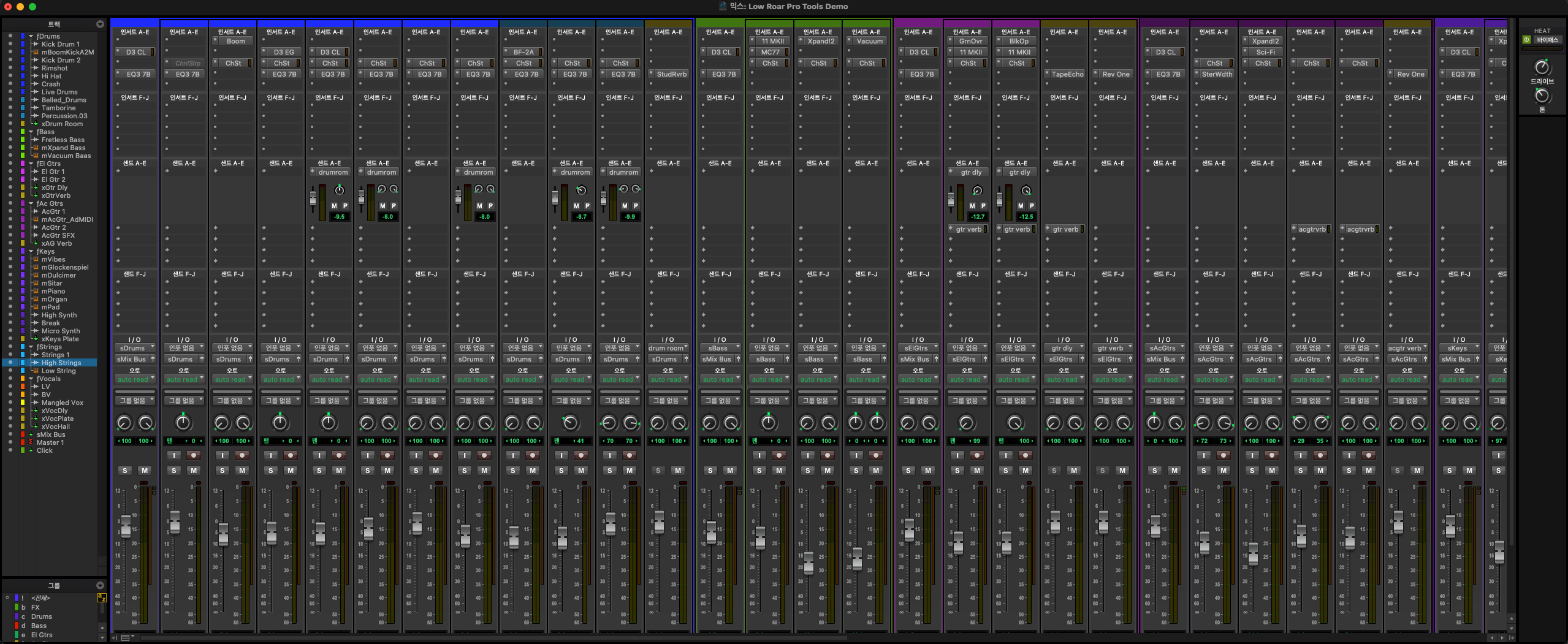Click the horizontal scrollbar below the mixer
1568x644 pixels.
click(493, 638)
